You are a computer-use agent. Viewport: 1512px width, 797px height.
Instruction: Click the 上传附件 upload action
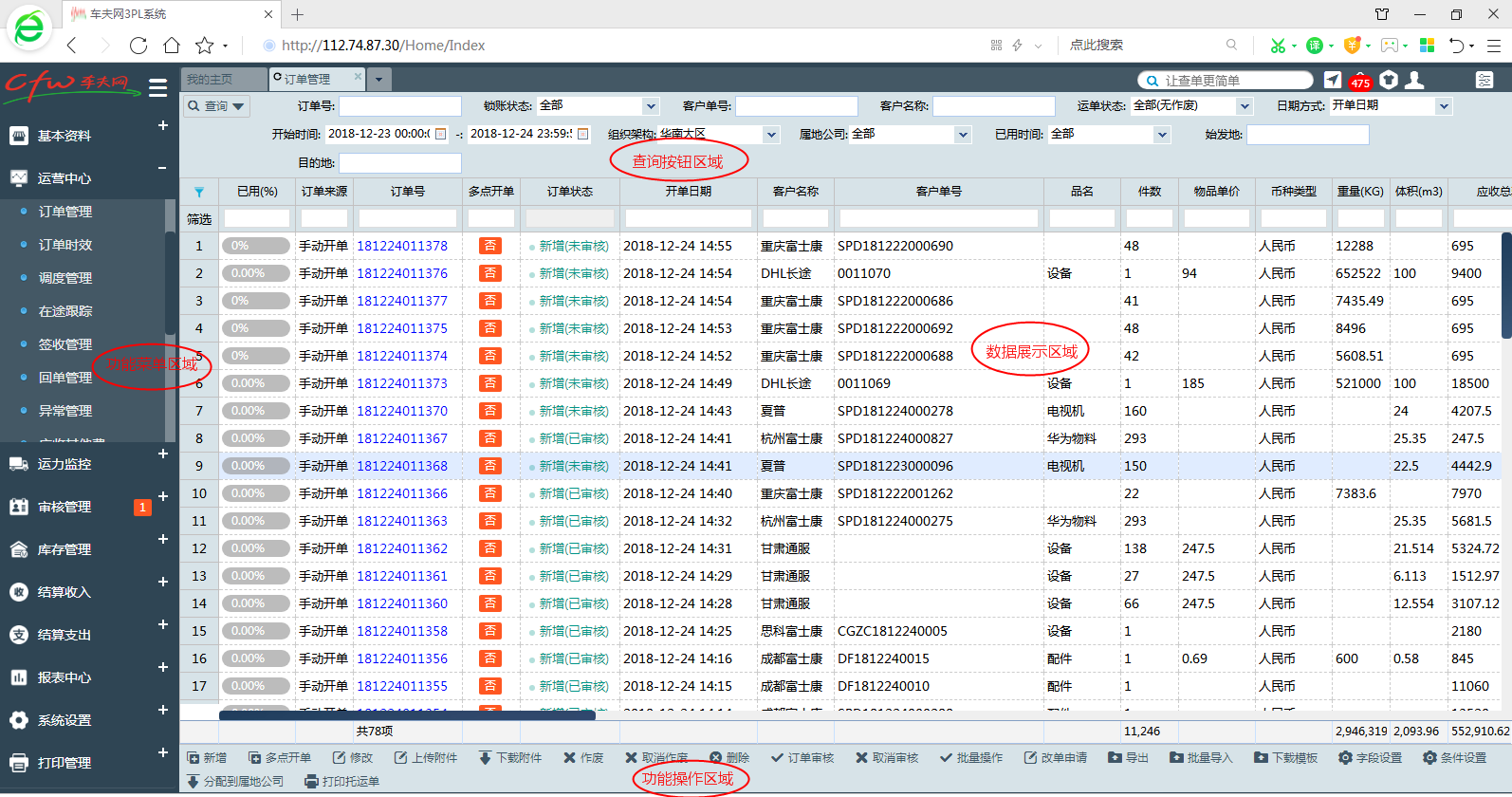click(426, 758)
